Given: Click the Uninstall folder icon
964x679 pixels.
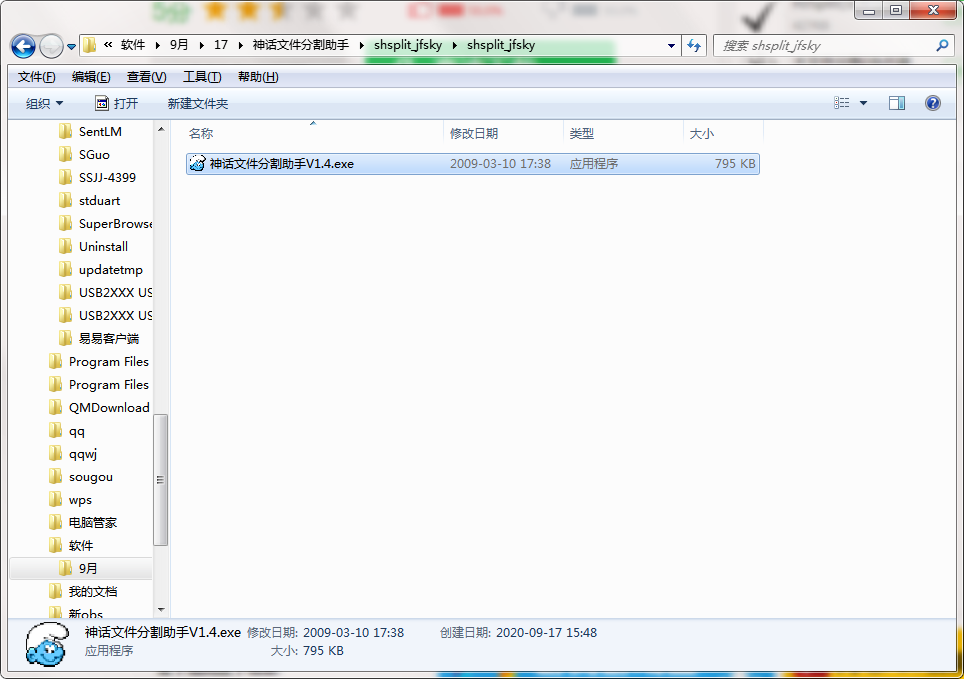Looking at the screenshot, I should click(65, 246).
